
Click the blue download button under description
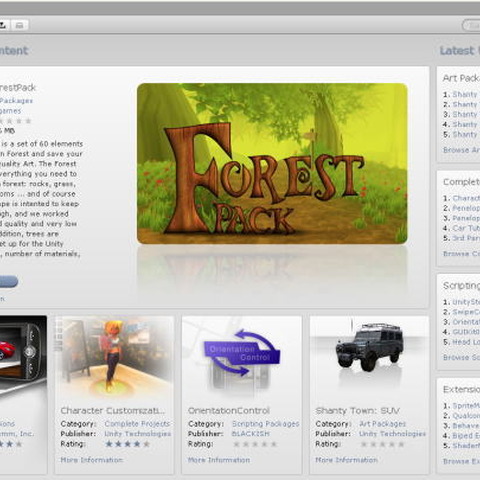click(x=8, y=281)
